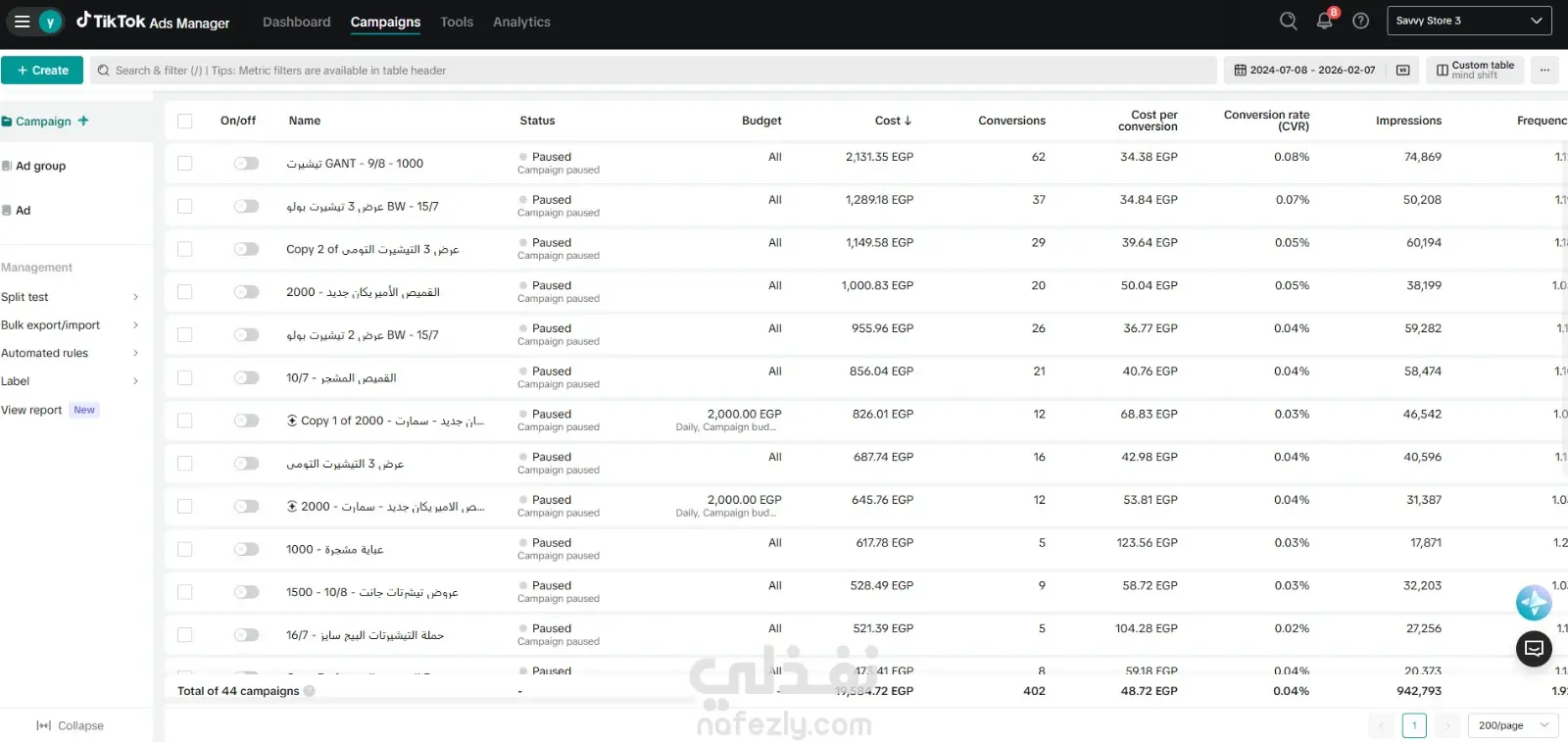Toggle on the GANT 9/8 - 1000 campaign
The height and width of the screenshot is (742, 1568).
[246, 164]
